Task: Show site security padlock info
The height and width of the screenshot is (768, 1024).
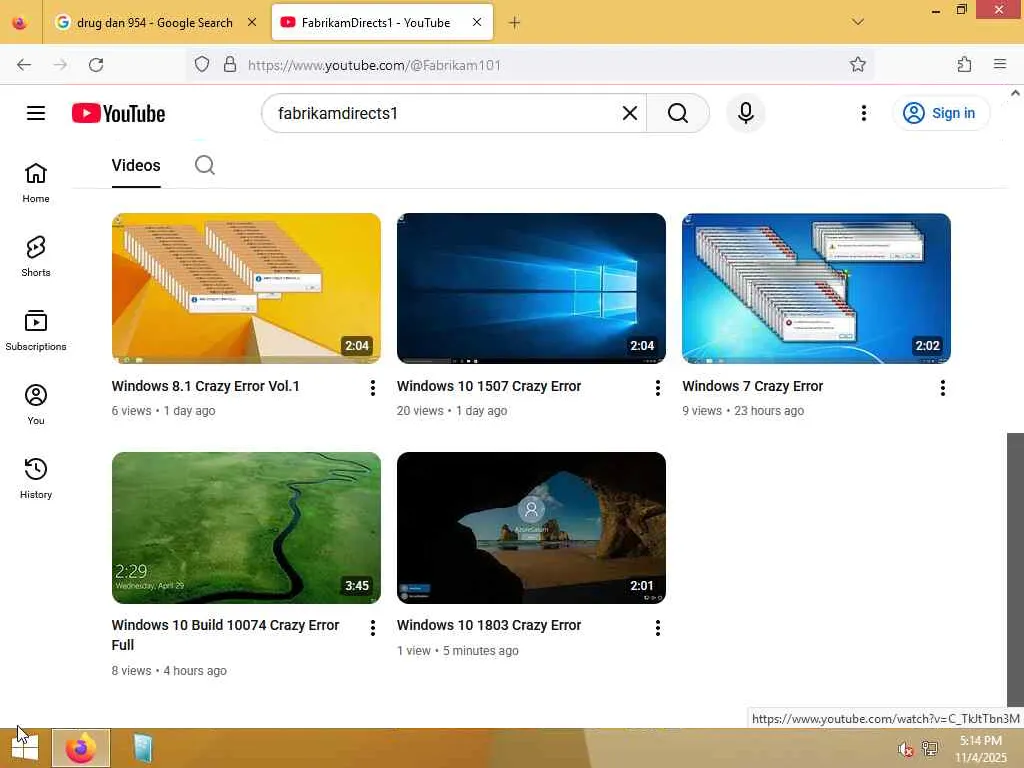Action: point(229,64)
